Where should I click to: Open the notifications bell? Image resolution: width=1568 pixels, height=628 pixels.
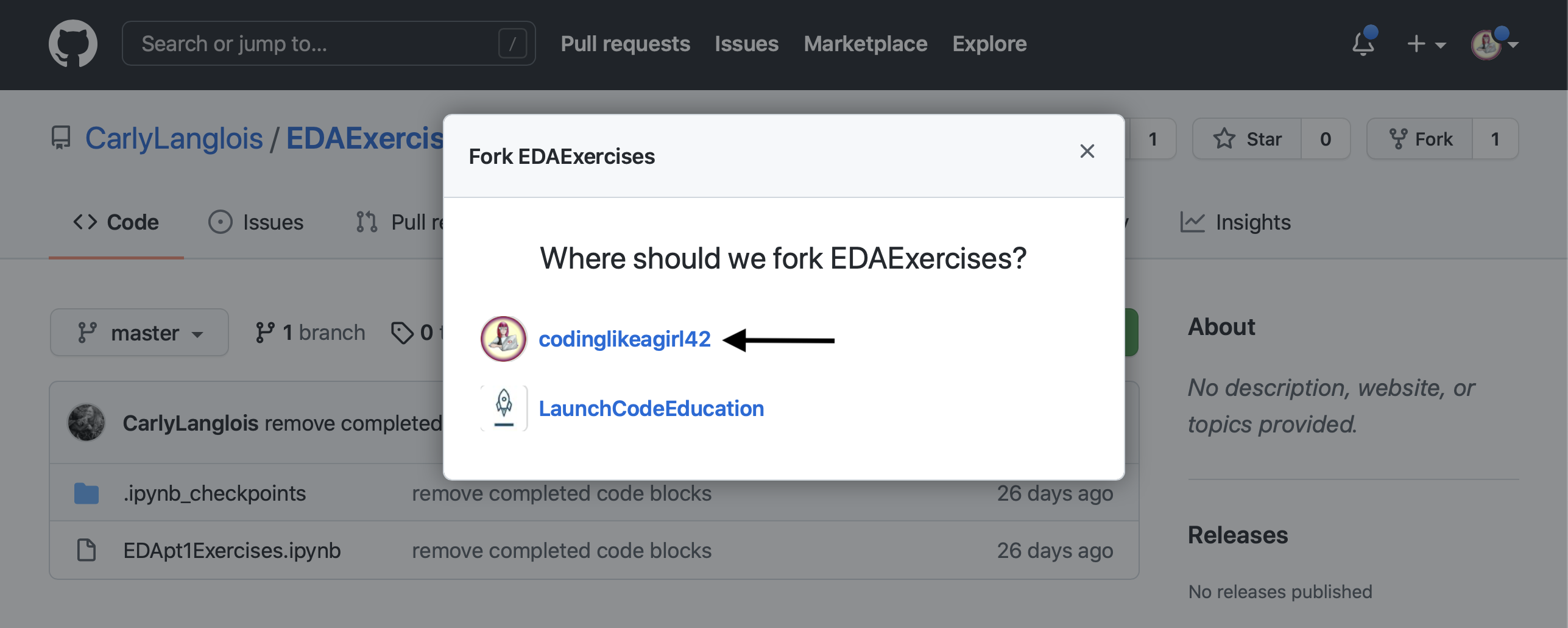click(x=1363, y=44)
